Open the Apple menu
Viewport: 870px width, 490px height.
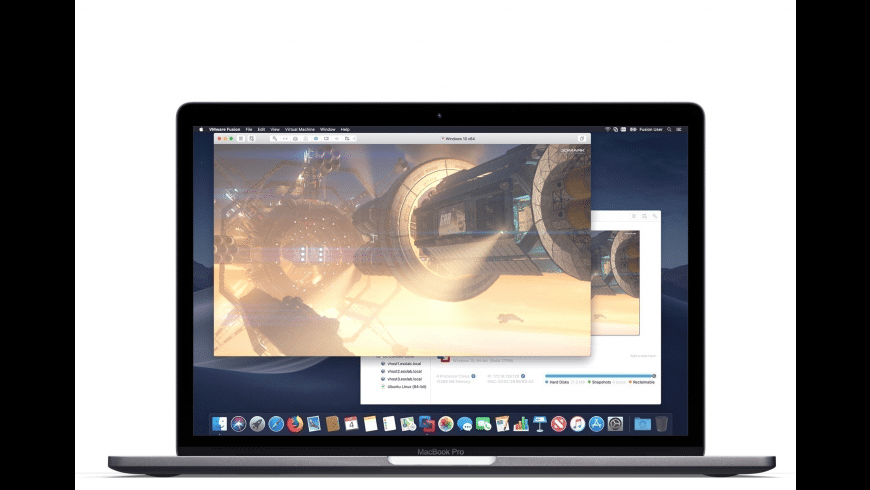[201, 129]
